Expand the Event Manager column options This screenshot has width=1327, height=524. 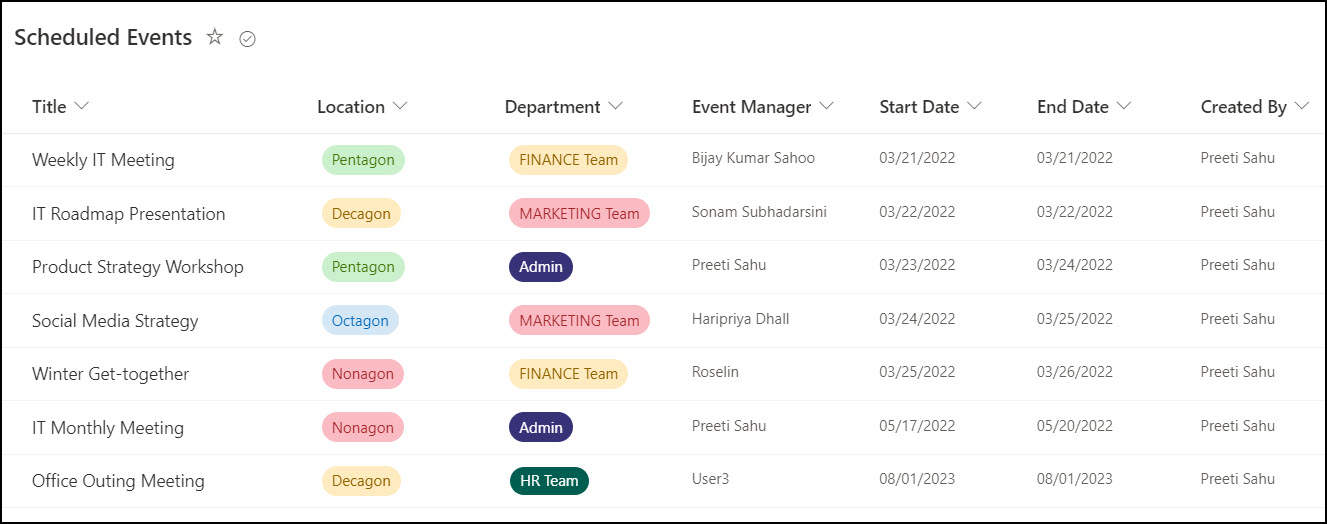click(826, 106)
